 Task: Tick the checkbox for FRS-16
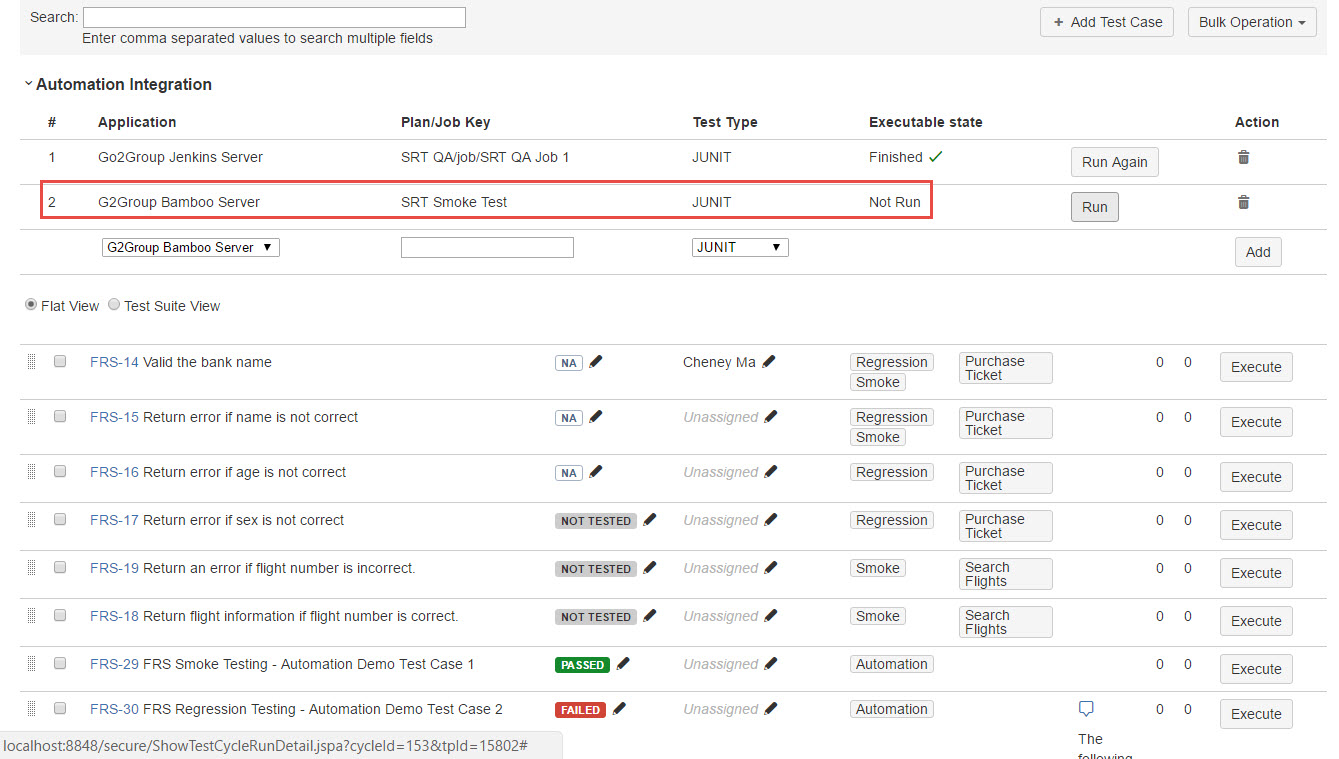tap(60, 471)
